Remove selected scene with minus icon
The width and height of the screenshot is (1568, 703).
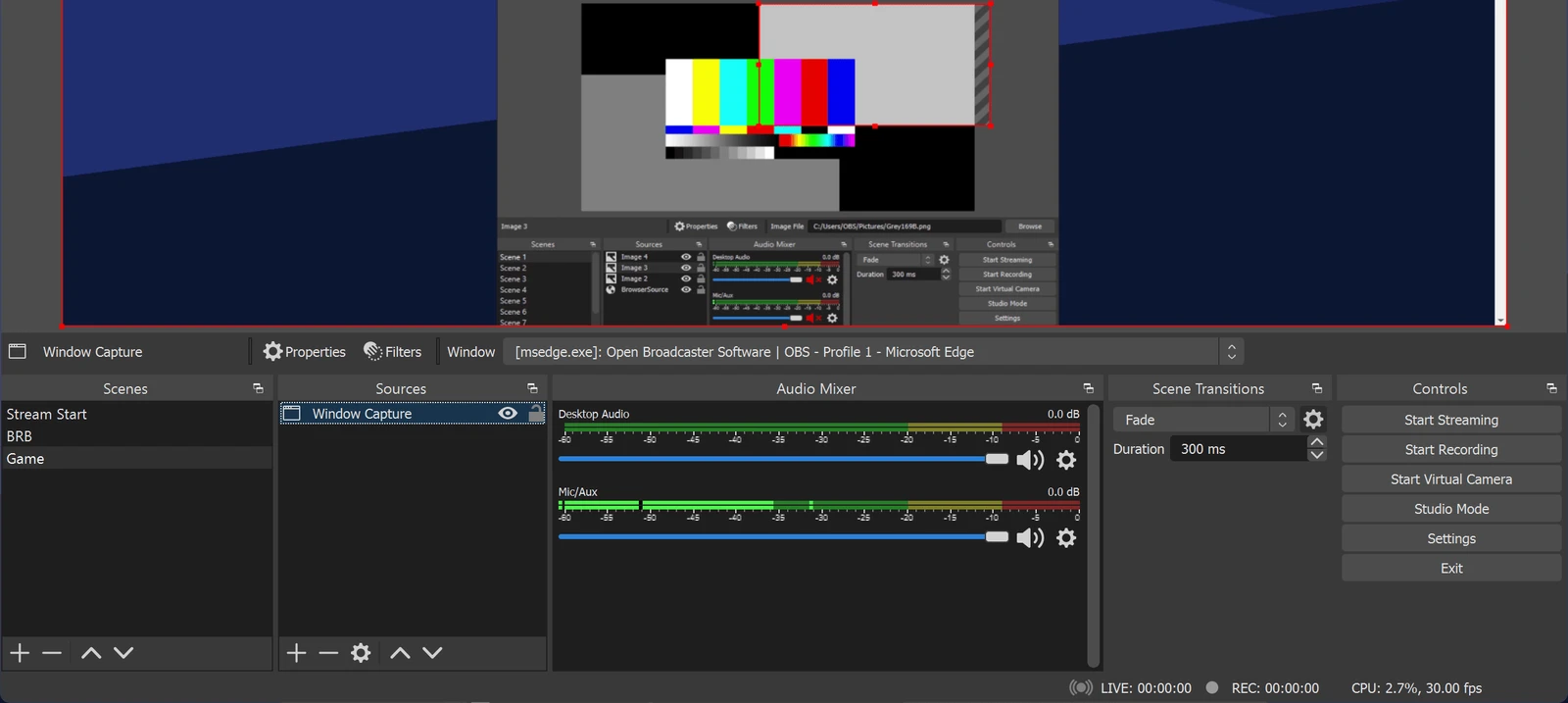pos(52,653)
